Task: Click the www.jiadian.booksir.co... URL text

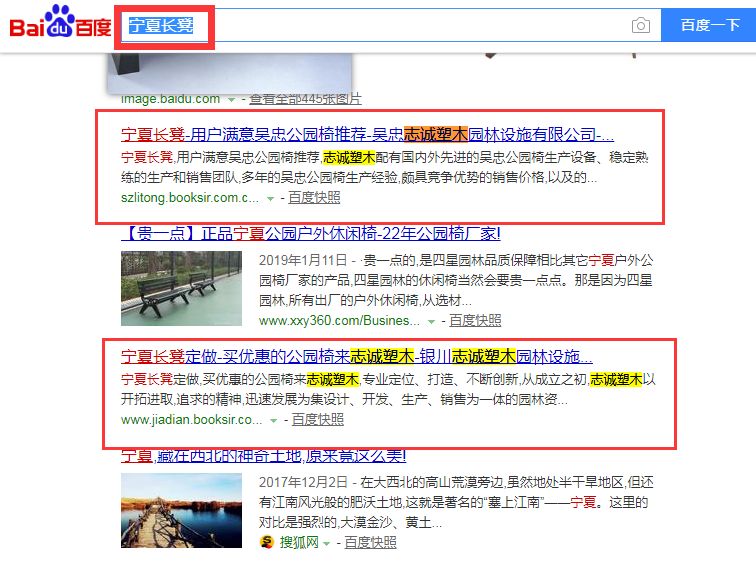Action: tap(192, 420)
